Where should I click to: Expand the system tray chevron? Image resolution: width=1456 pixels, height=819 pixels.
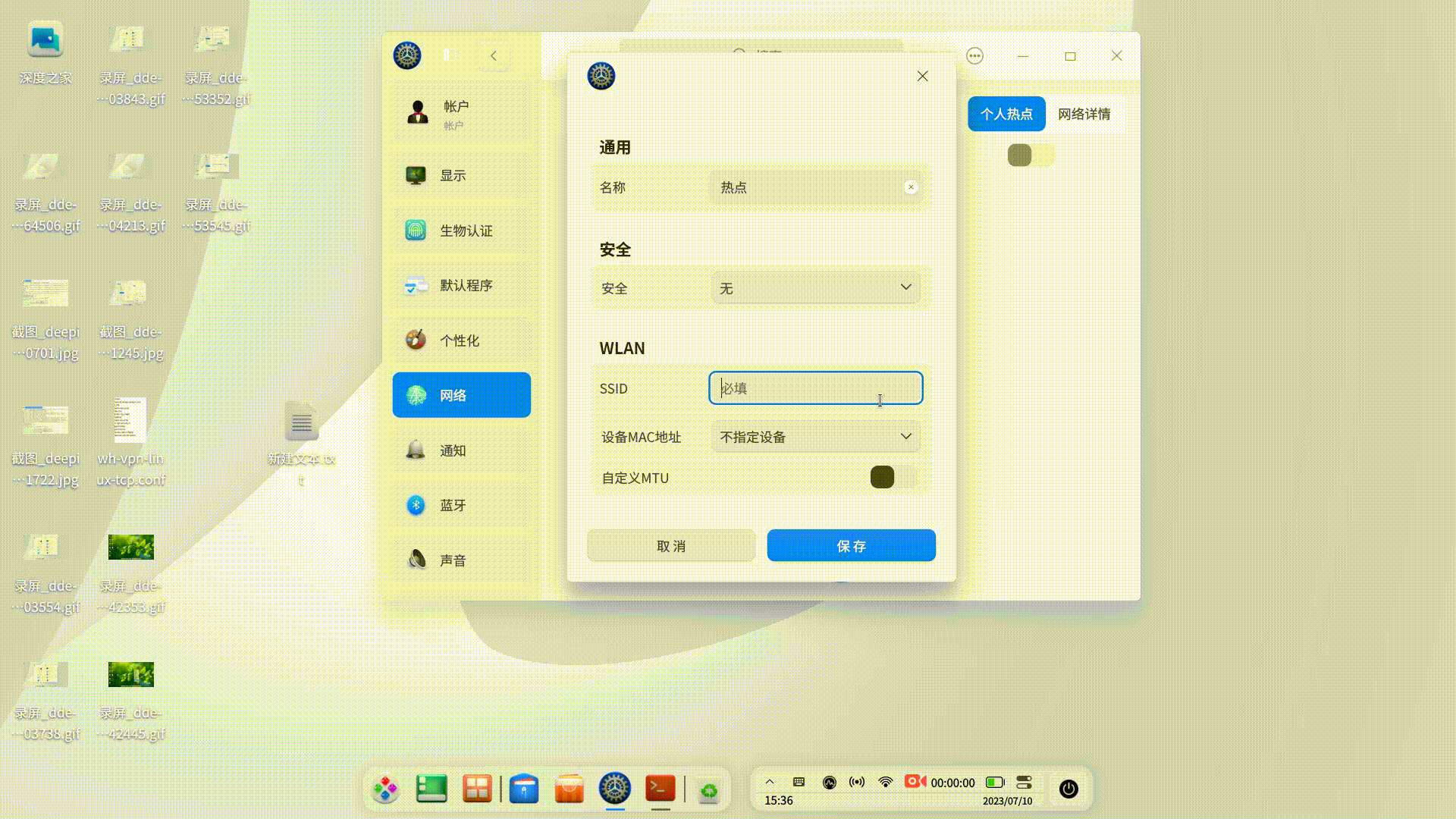pos(770,780)
